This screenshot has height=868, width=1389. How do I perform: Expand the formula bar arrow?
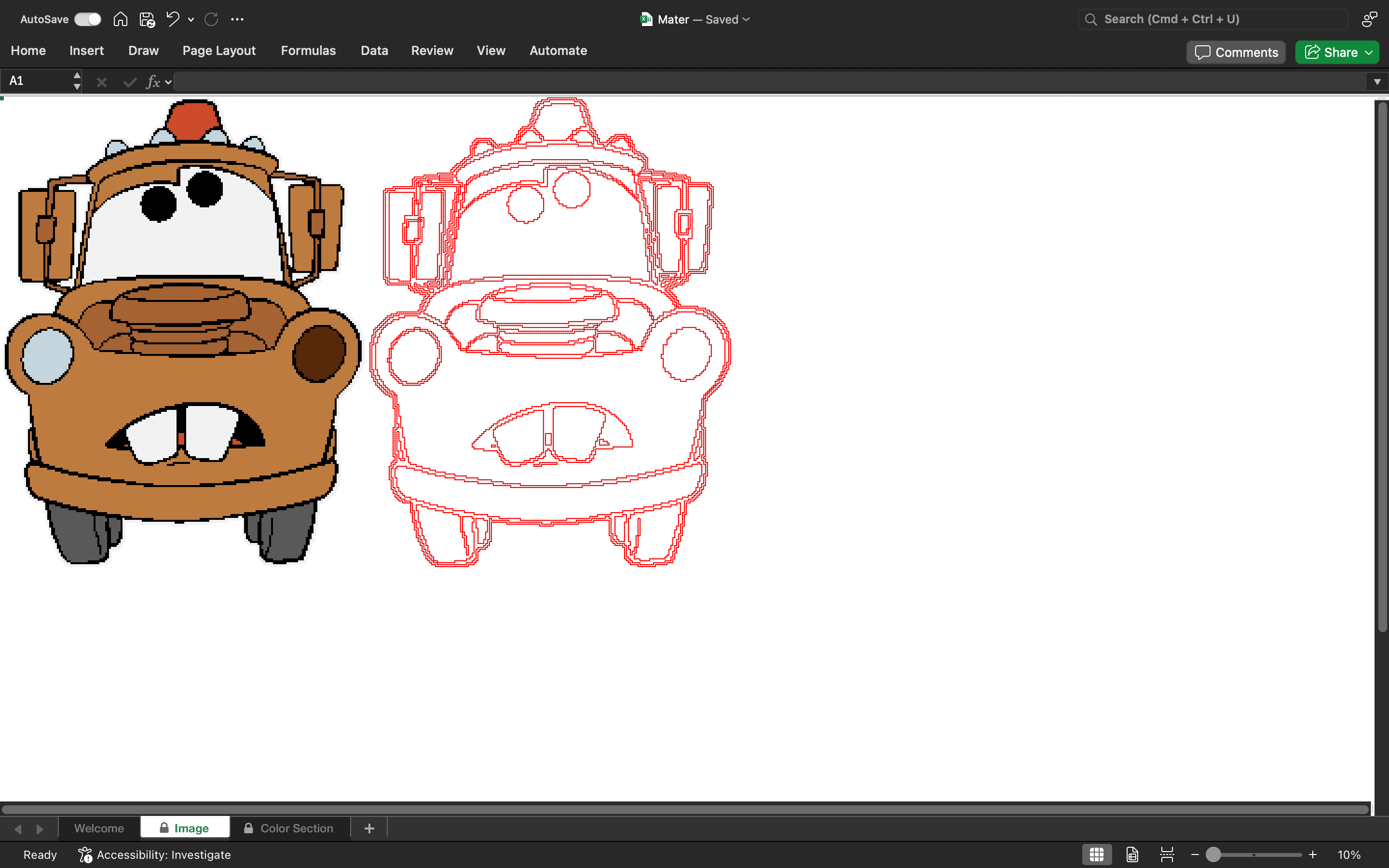1377,81
